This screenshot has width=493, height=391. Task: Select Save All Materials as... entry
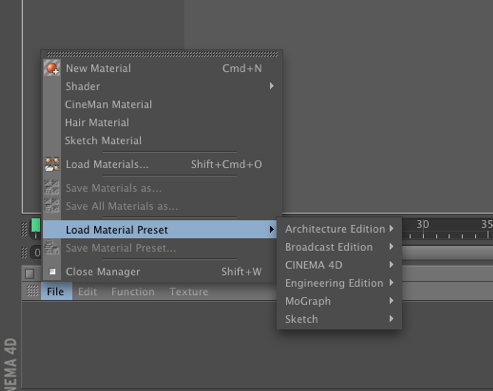tap(162, 206)
